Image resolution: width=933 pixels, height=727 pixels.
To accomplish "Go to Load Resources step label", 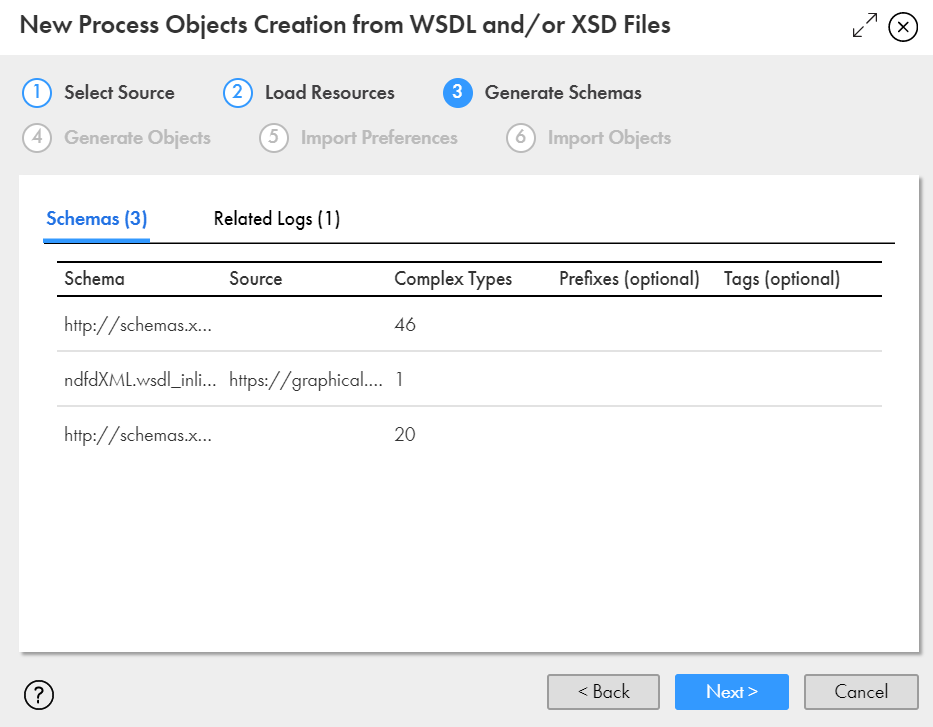I will (330, 93).
